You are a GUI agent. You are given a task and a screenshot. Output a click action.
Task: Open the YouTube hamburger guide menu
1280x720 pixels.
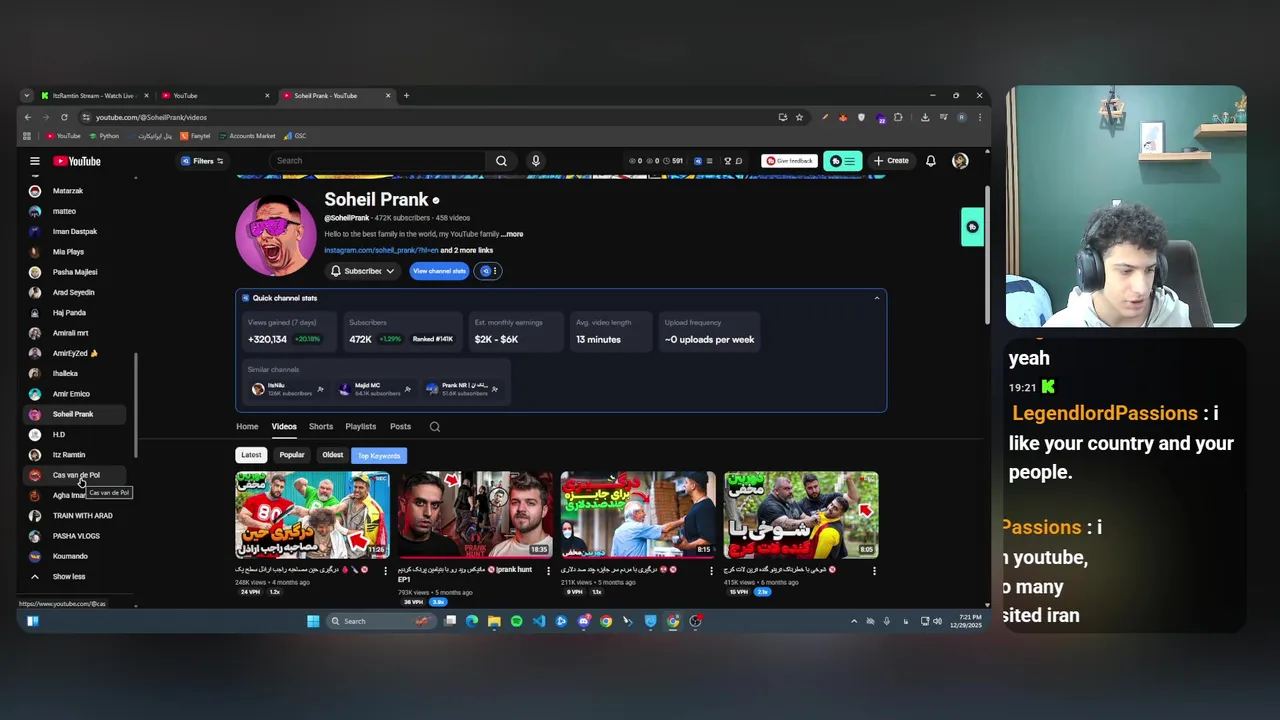[35, 161]
